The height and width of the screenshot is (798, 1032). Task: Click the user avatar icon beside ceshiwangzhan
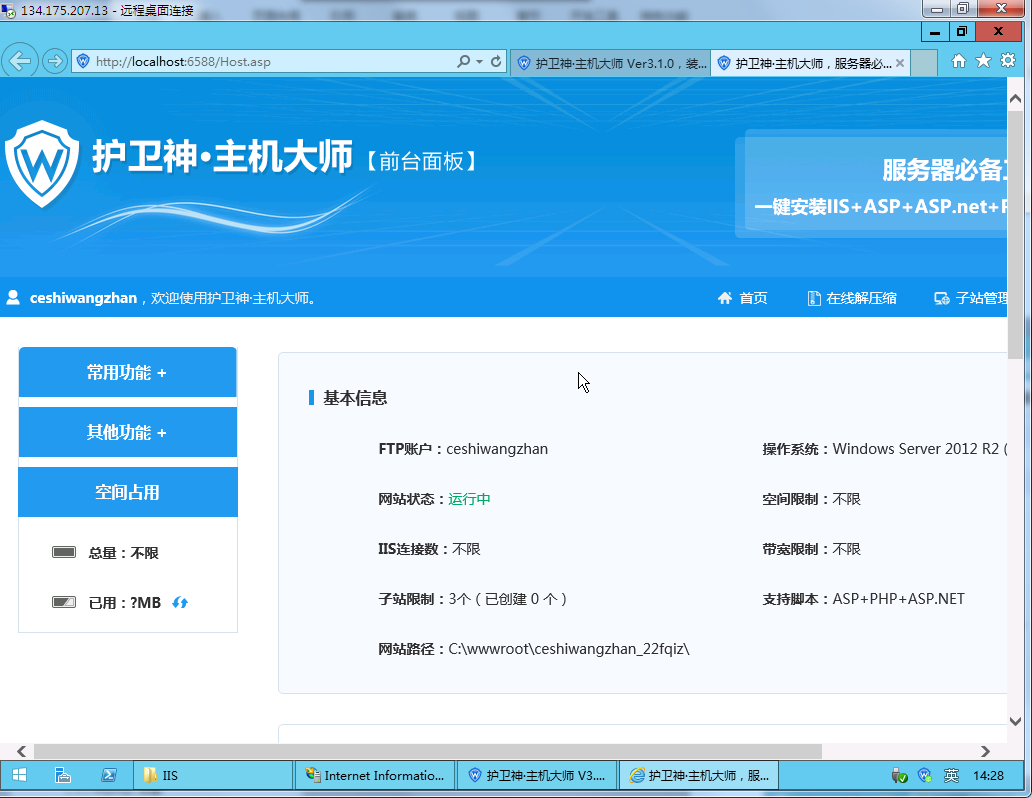point(13,298)
